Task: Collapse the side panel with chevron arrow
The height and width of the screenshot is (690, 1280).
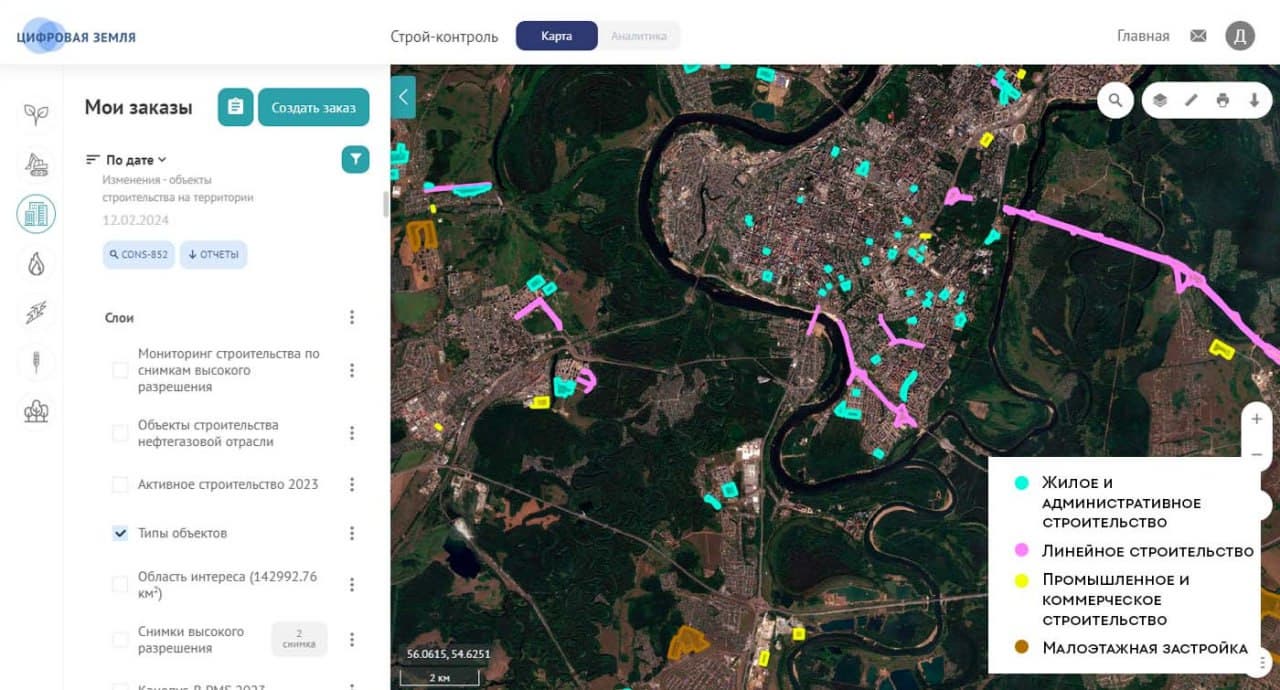Action: (403, 97)
